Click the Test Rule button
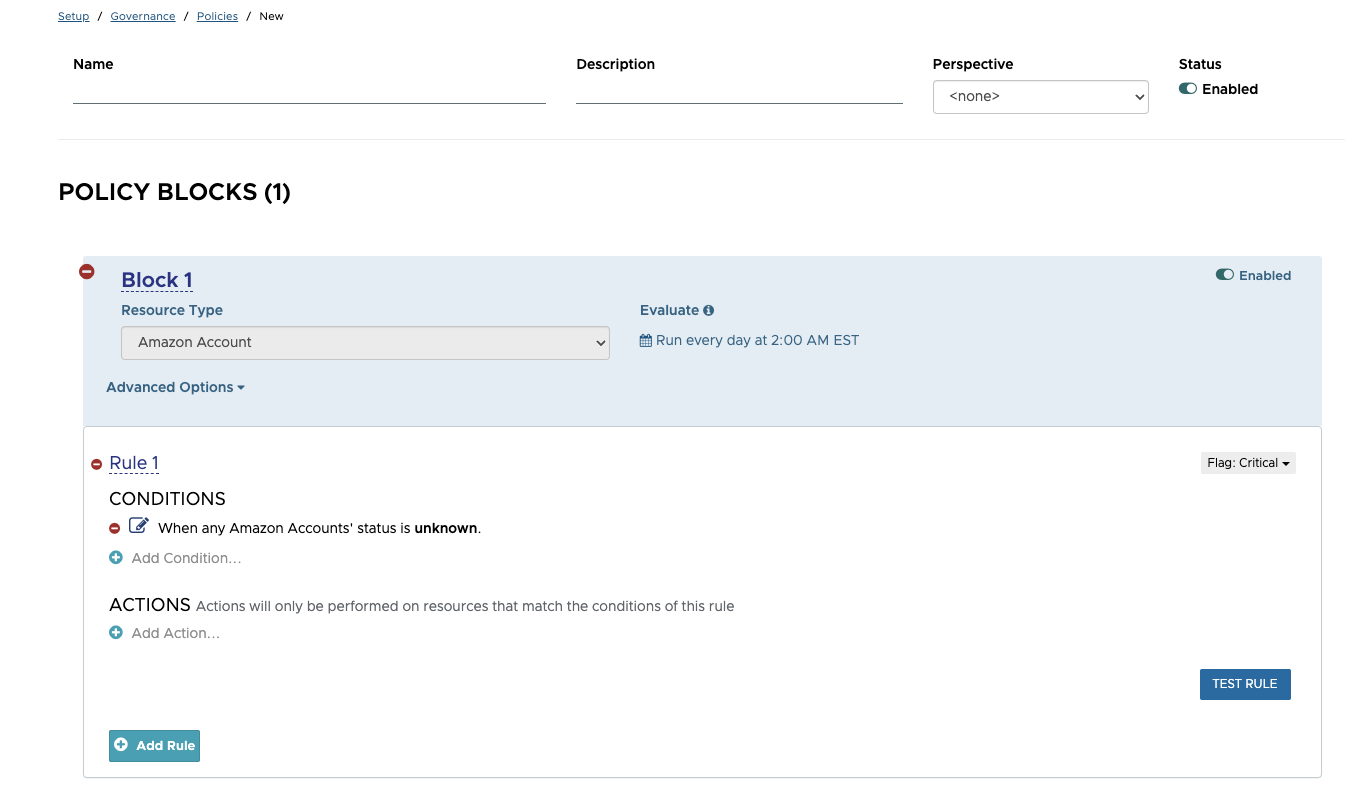The width and height of the screenshot is (1346, 810). point(1245,684)
